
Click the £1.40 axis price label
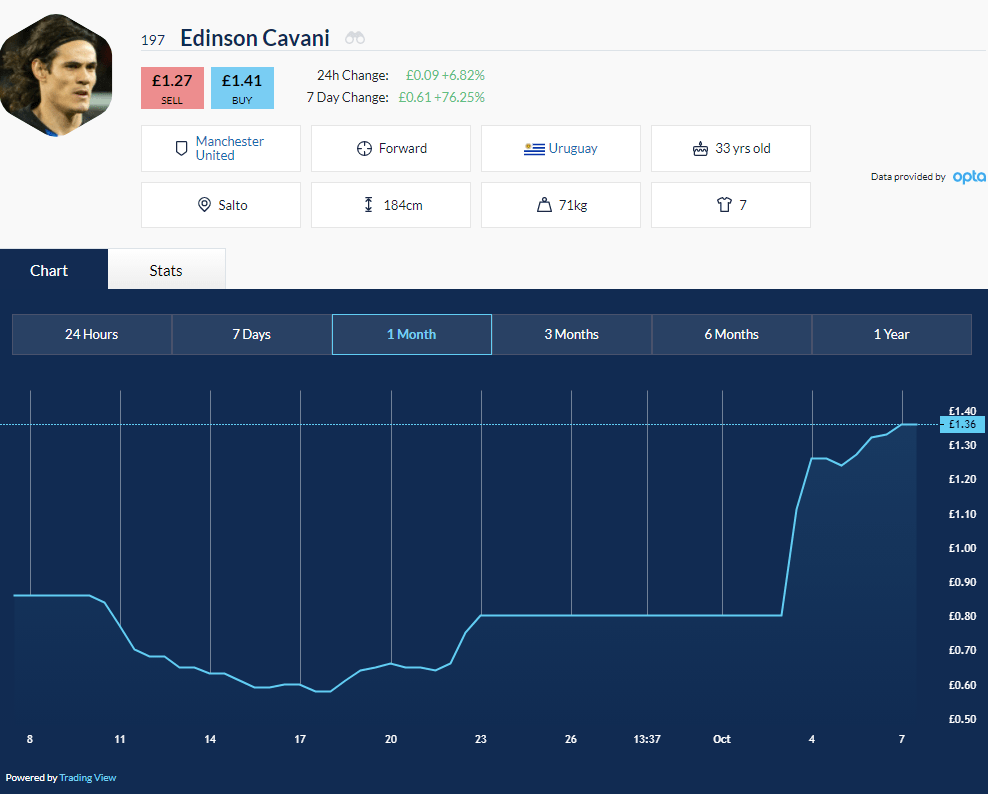(x=962, y=411)
